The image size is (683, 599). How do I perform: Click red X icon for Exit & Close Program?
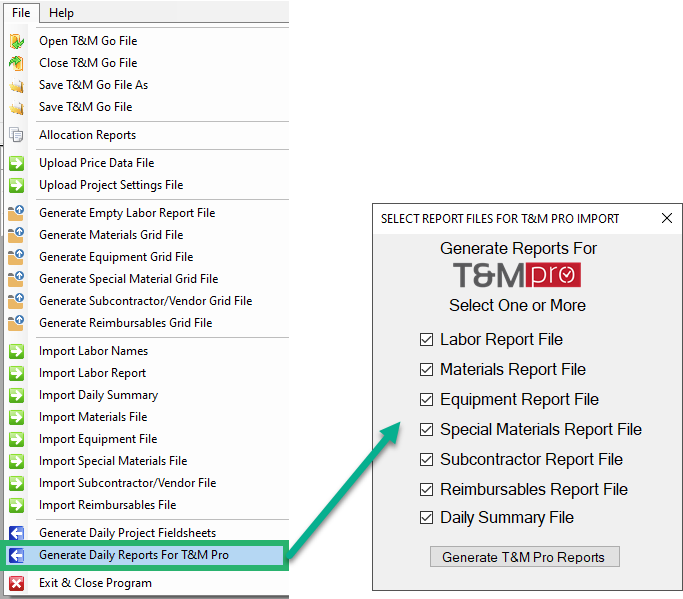pos(17,583)
